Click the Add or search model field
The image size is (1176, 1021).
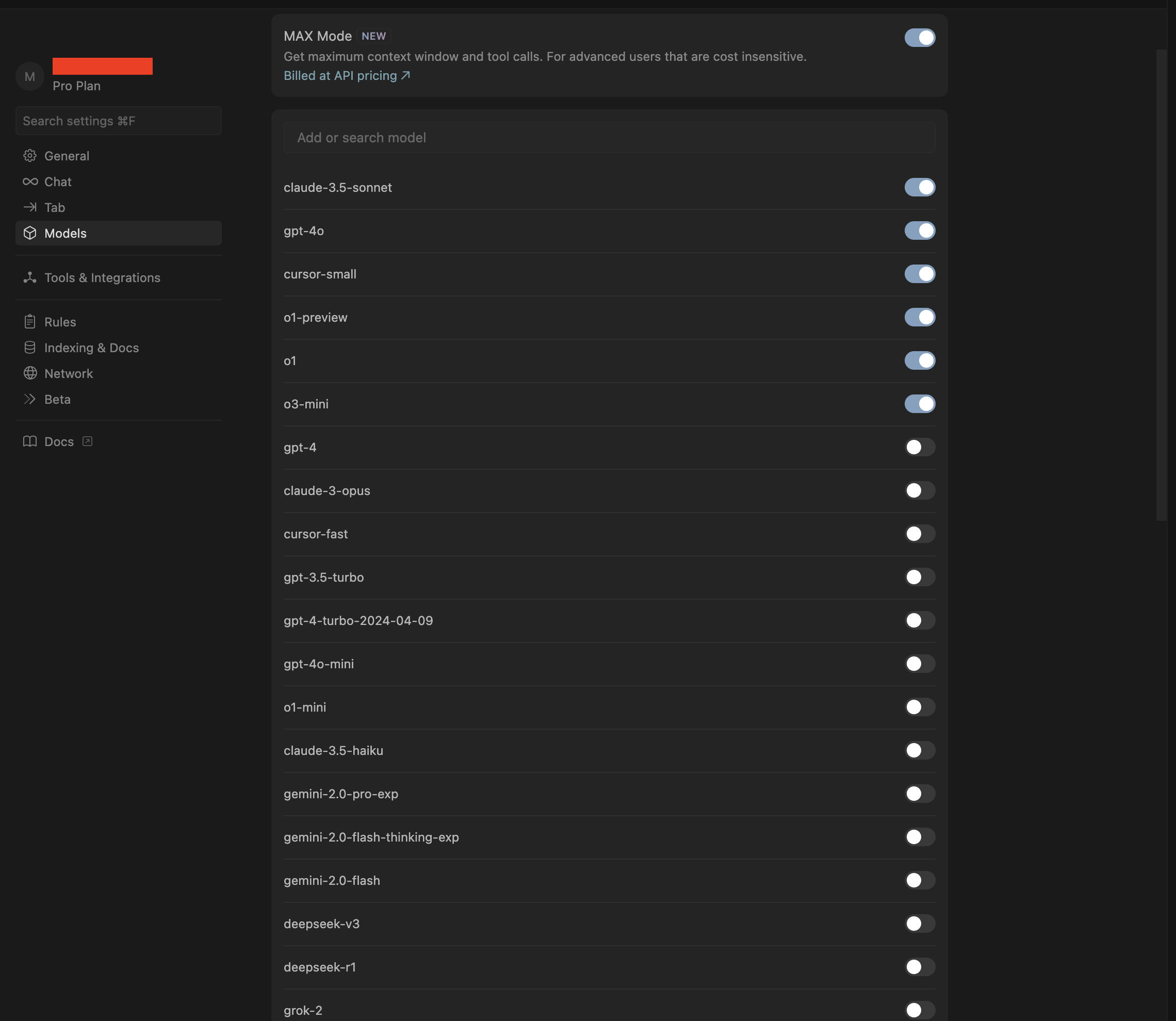pos(609,137)
